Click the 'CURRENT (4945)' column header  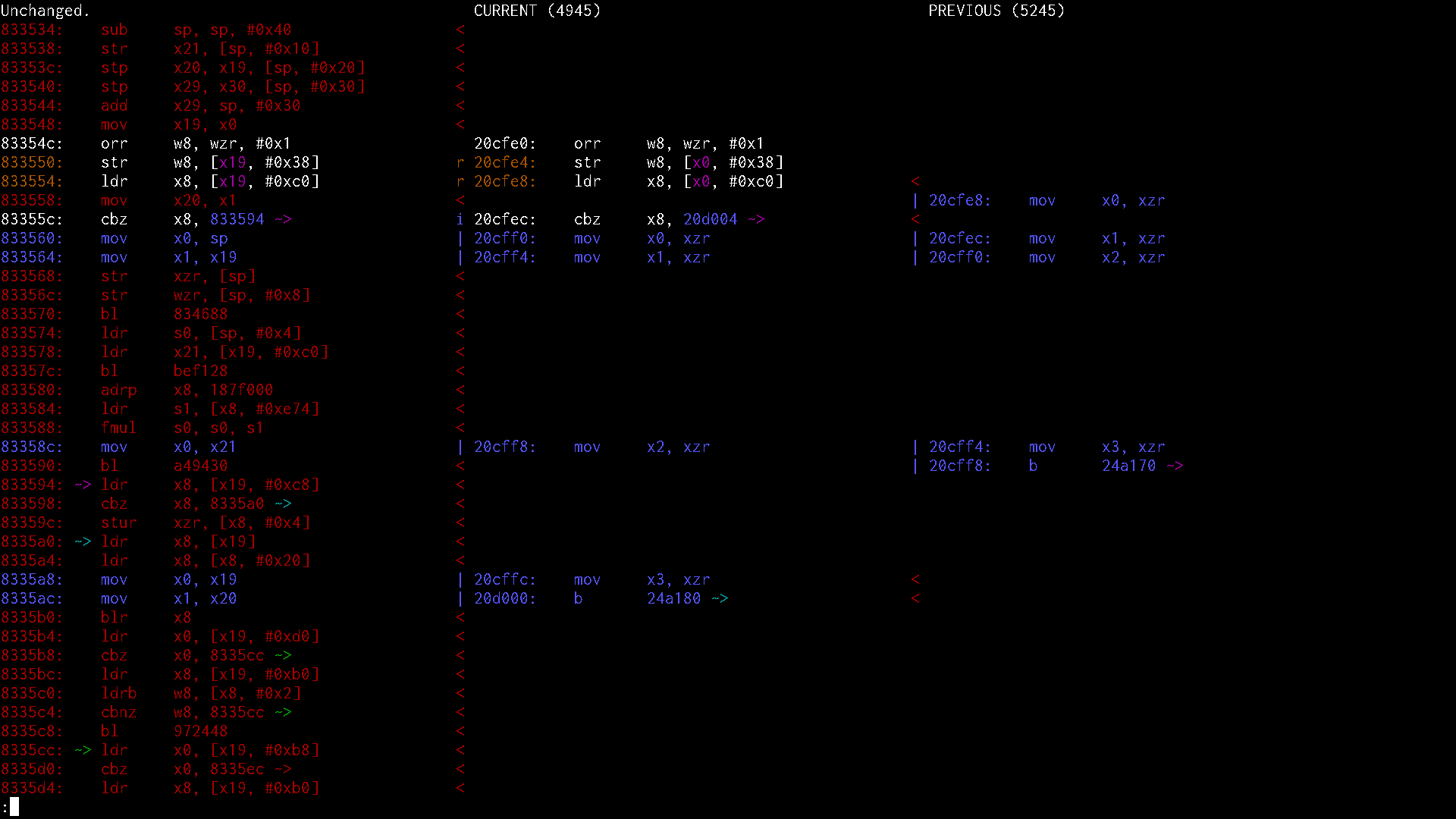(537, 11)
